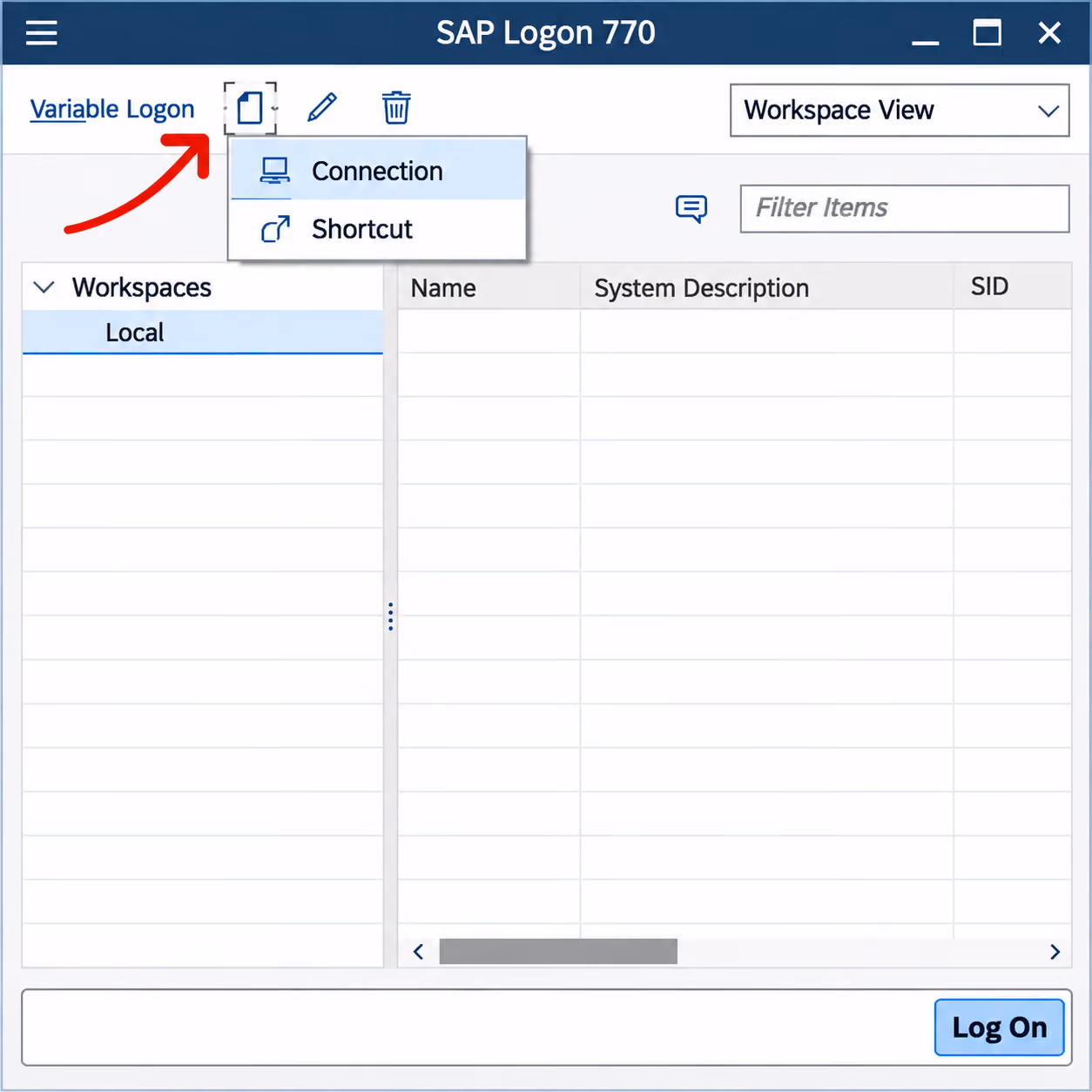Screen dimensions: 1092x1092
Task: Click the horizontal scrollbar right arrow
Action: [1055, 952]
